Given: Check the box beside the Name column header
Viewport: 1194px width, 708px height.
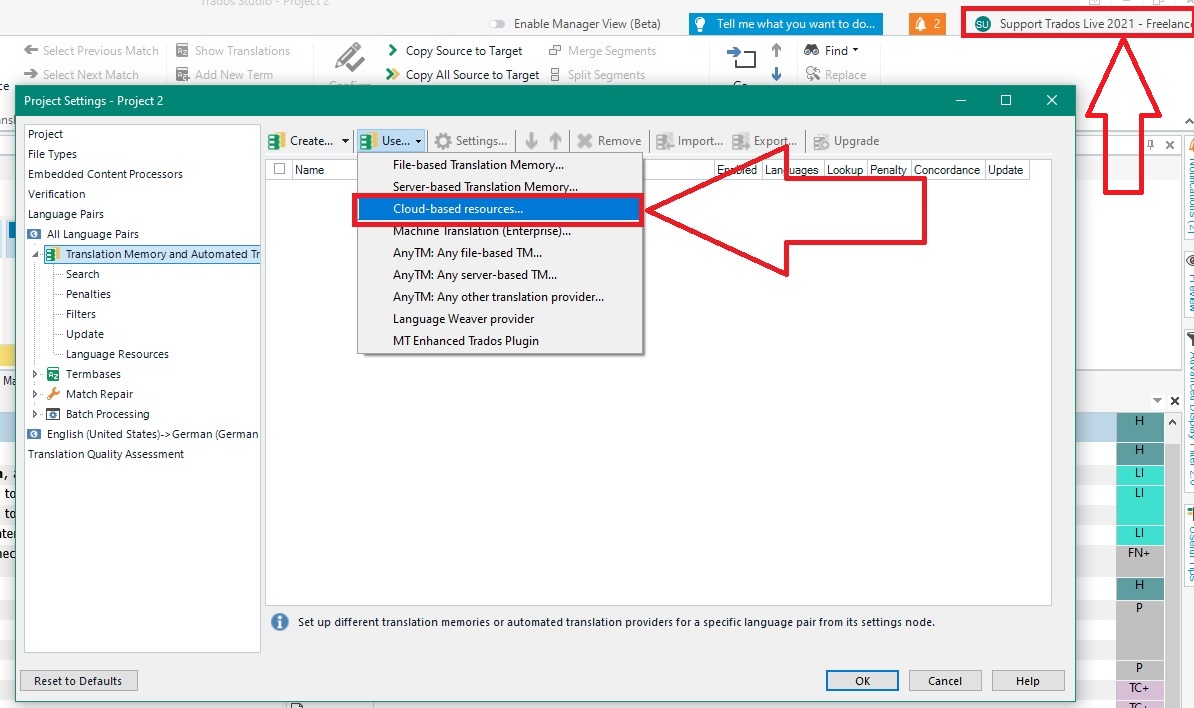Looking at the screenshot, I should click(x=279, y=169).
